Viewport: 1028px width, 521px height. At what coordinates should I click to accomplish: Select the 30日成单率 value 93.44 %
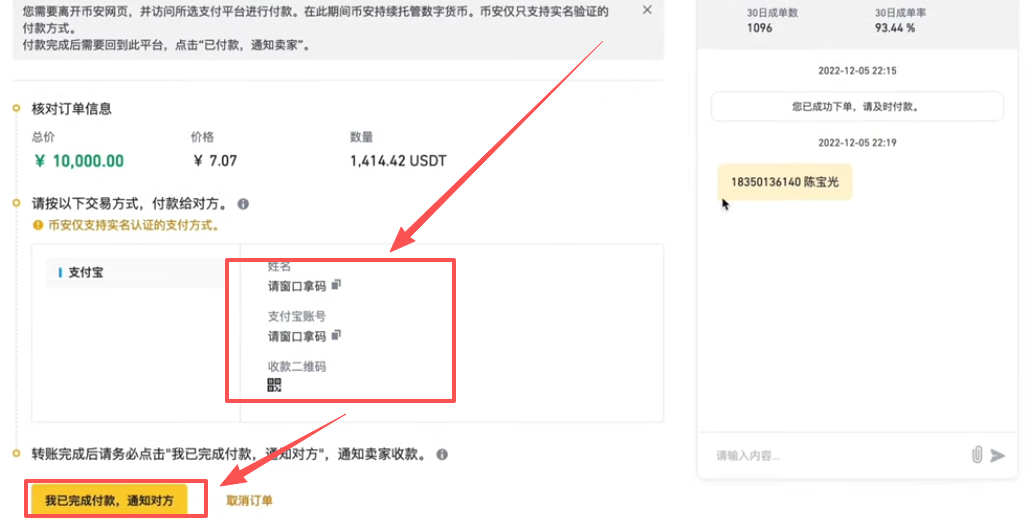894,28
